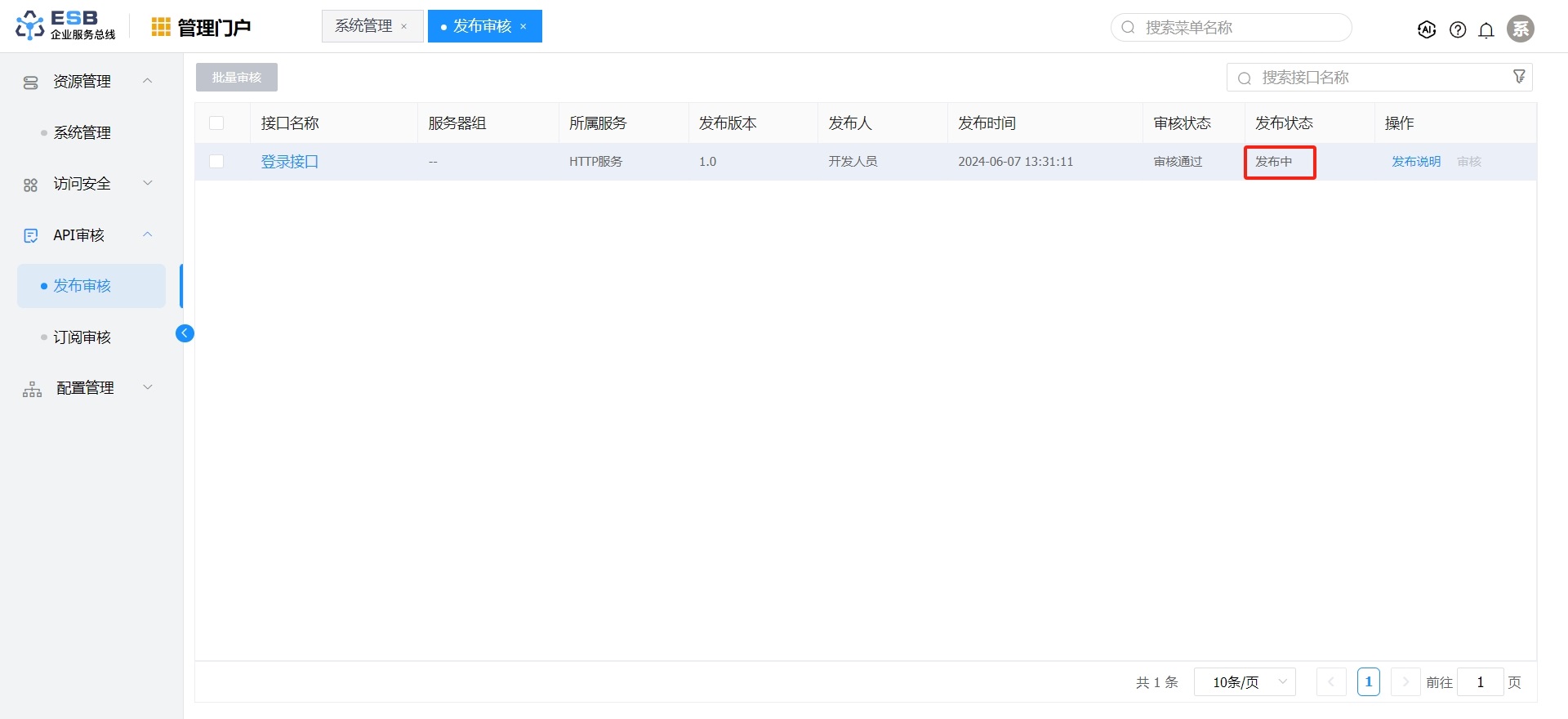Screen dimensions: 1568x719
Task: Click the user avatar icon
Action: click(1520, 29)
